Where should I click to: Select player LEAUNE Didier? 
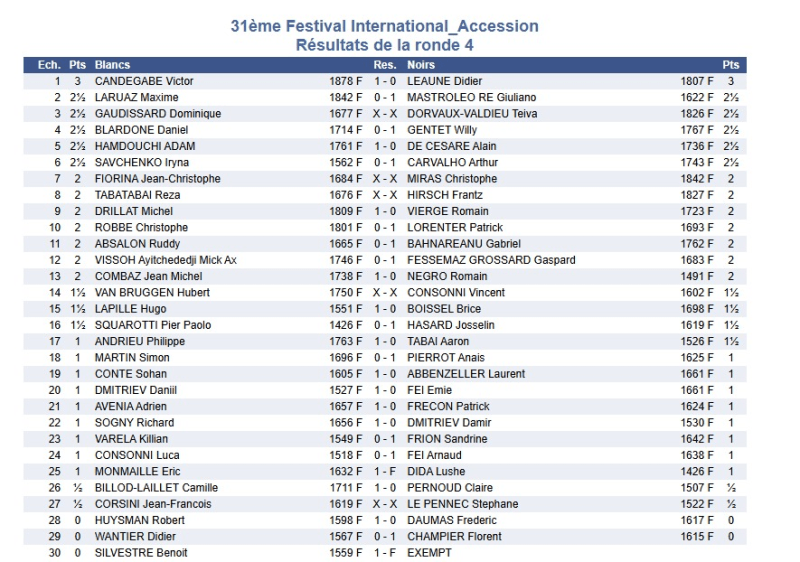[x=445, y=81]
